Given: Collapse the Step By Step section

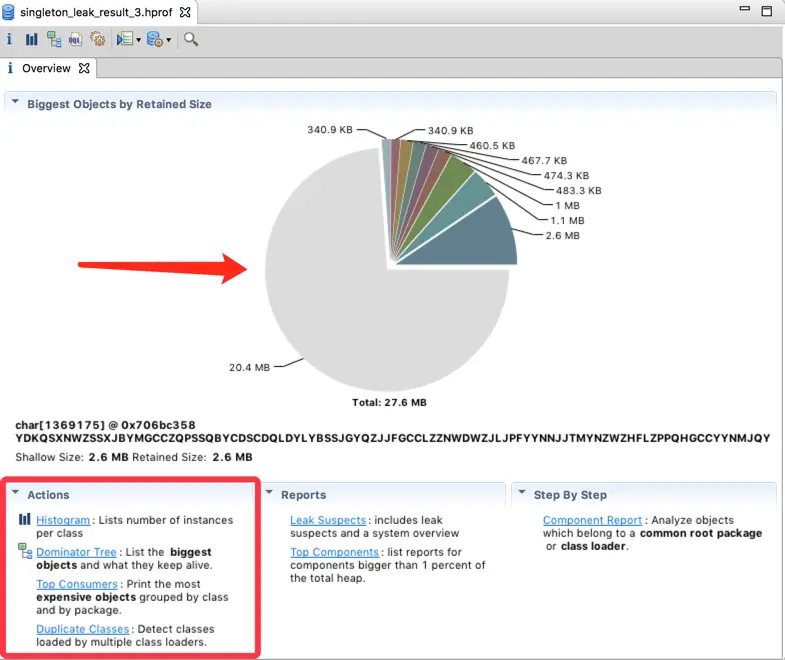Looking at the screenshot, I should pos(522,493).
